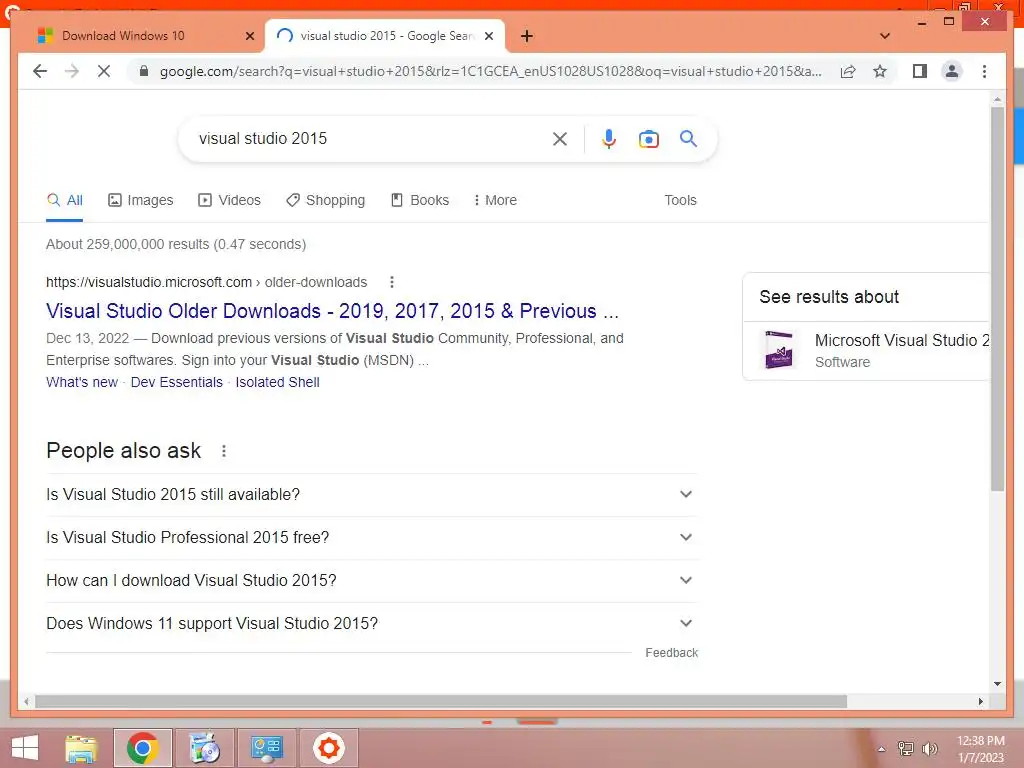
Task: Close the Download Windows 10 tab
Action: point(249,36)
